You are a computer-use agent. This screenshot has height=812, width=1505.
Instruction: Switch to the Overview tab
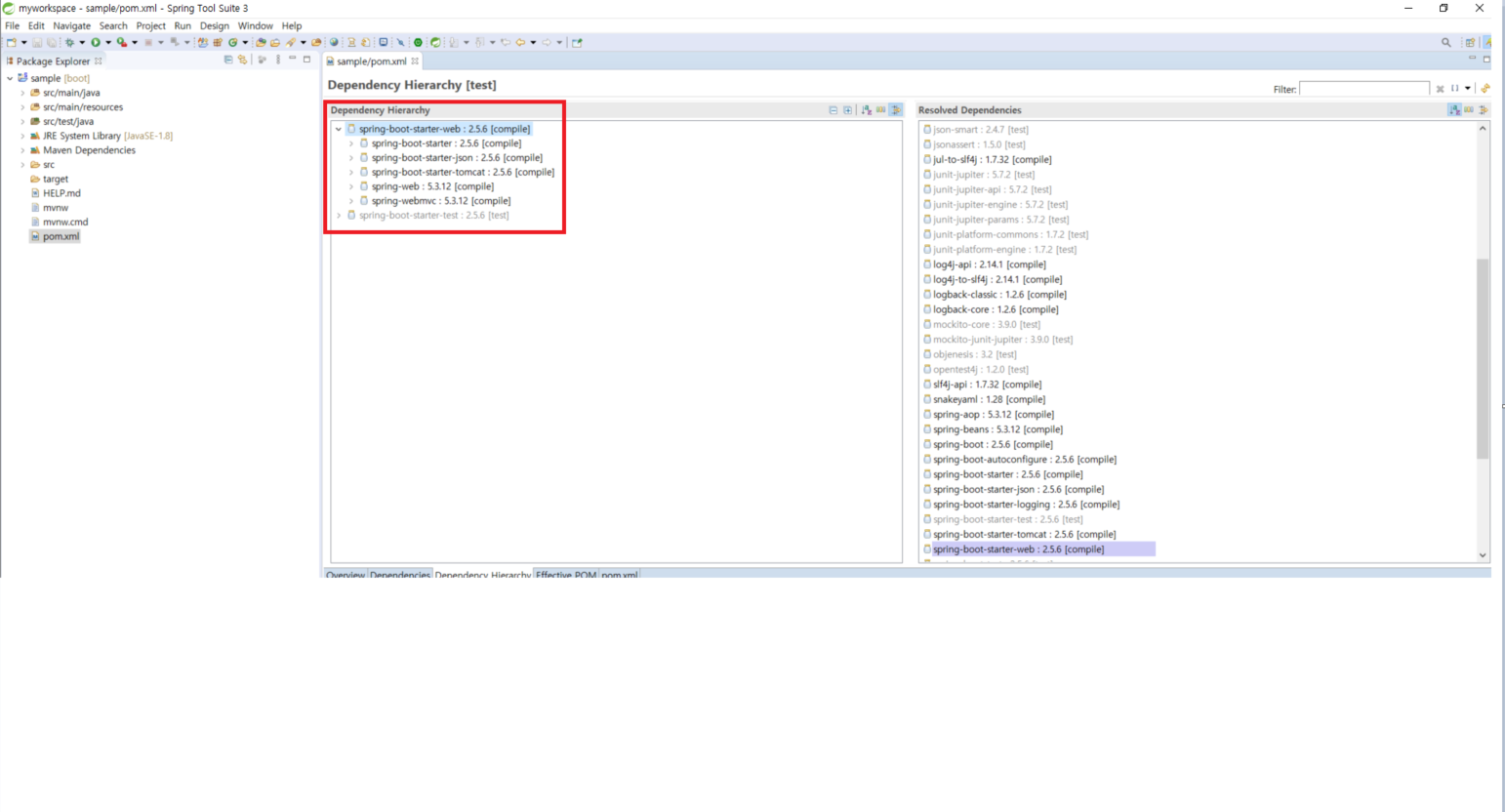tap(346, 575)
